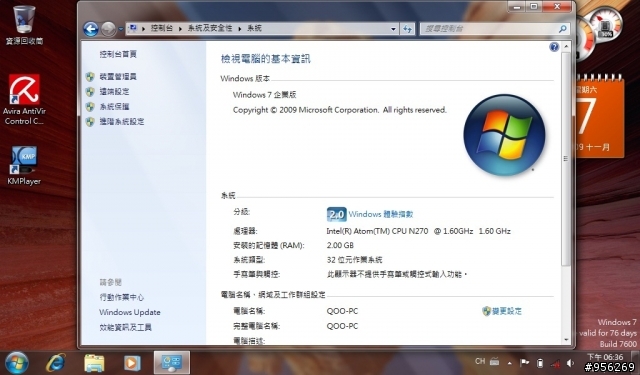The width and height of the screenshot is (640, 375).
Task: Click the 32 位元作業系統 value
Action: coord(355,260)
